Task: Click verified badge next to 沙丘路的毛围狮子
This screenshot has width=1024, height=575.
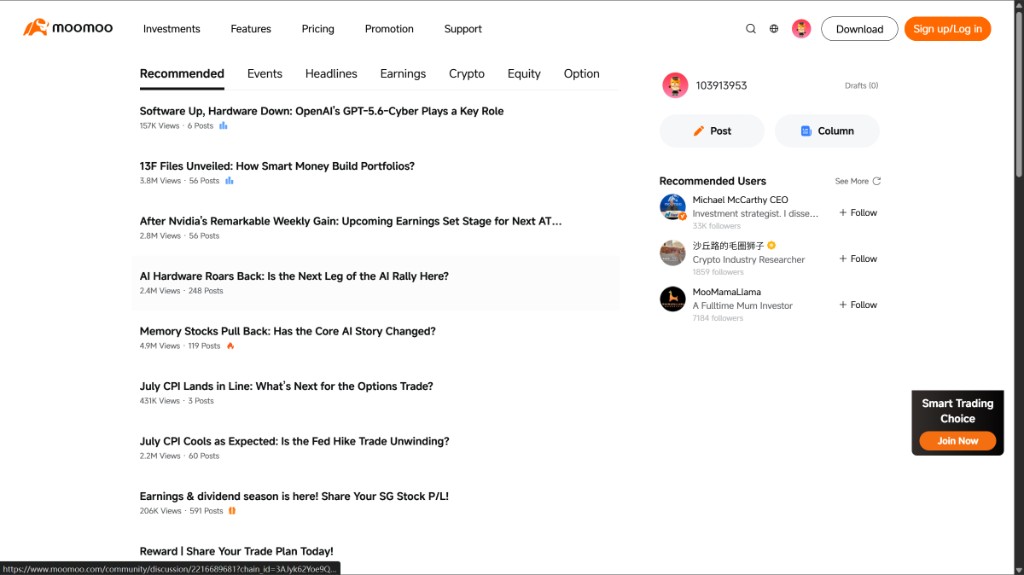Action: coord(771,246)
